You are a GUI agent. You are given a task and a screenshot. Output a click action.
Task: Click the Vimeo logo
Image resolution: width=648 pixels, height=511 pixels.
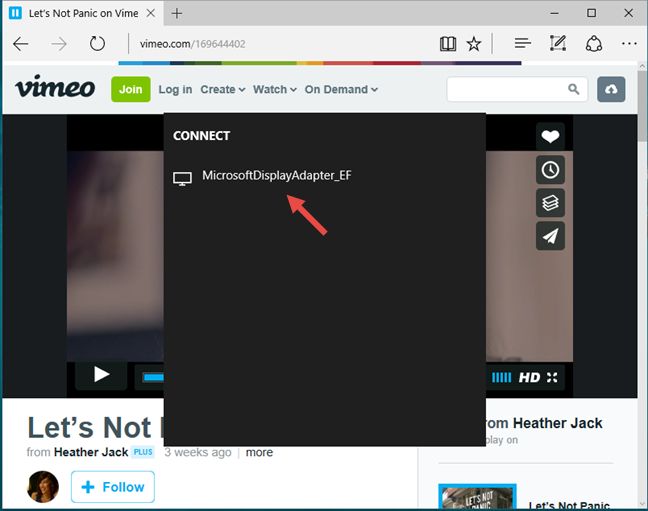[x=55, y=87]
